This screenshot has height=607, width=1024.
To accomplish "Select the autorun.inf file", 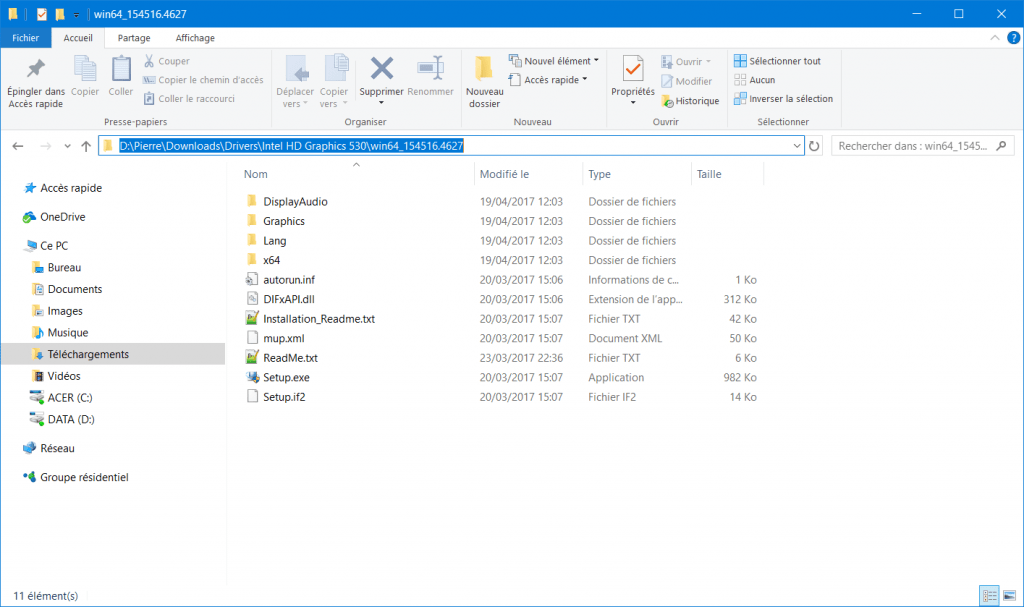I will tap(289, 280).
